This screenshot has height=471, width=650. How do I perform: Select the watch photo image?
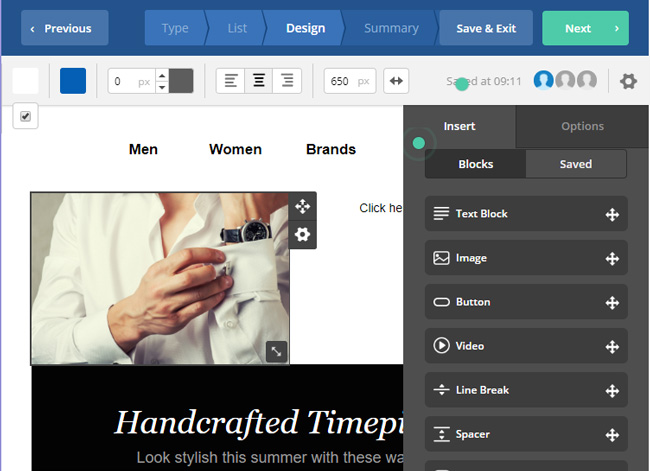(160, 279)
